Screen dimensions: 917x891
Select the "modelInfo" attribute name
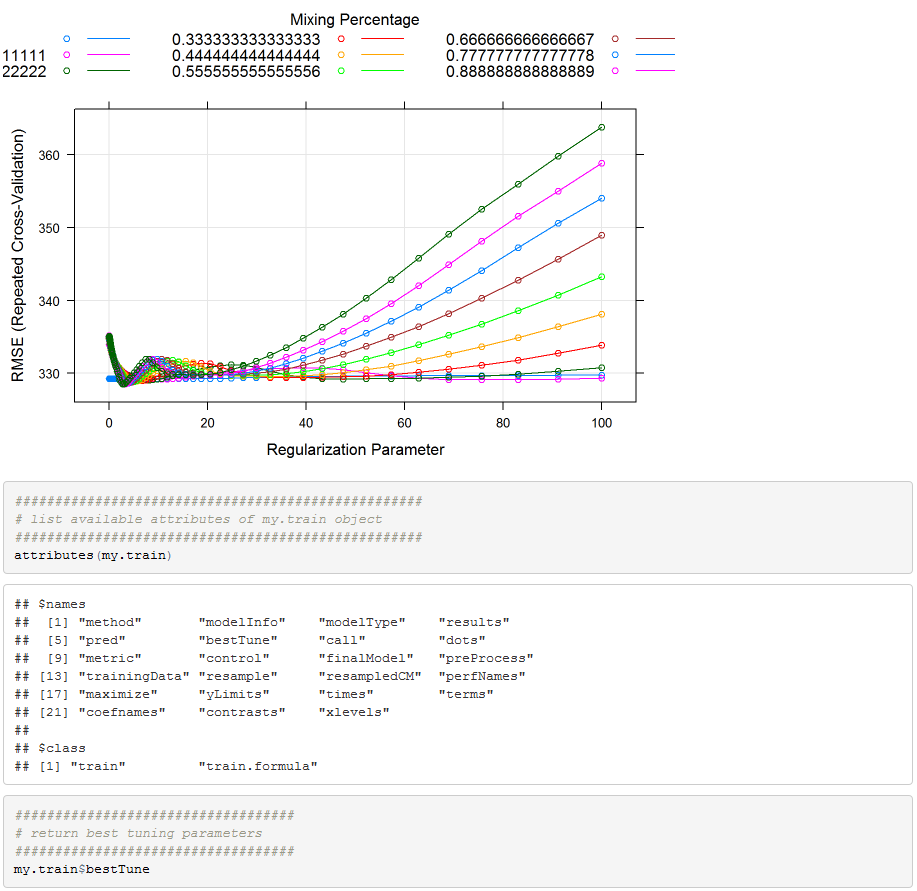pyautogui.click(x=242, y=622)
